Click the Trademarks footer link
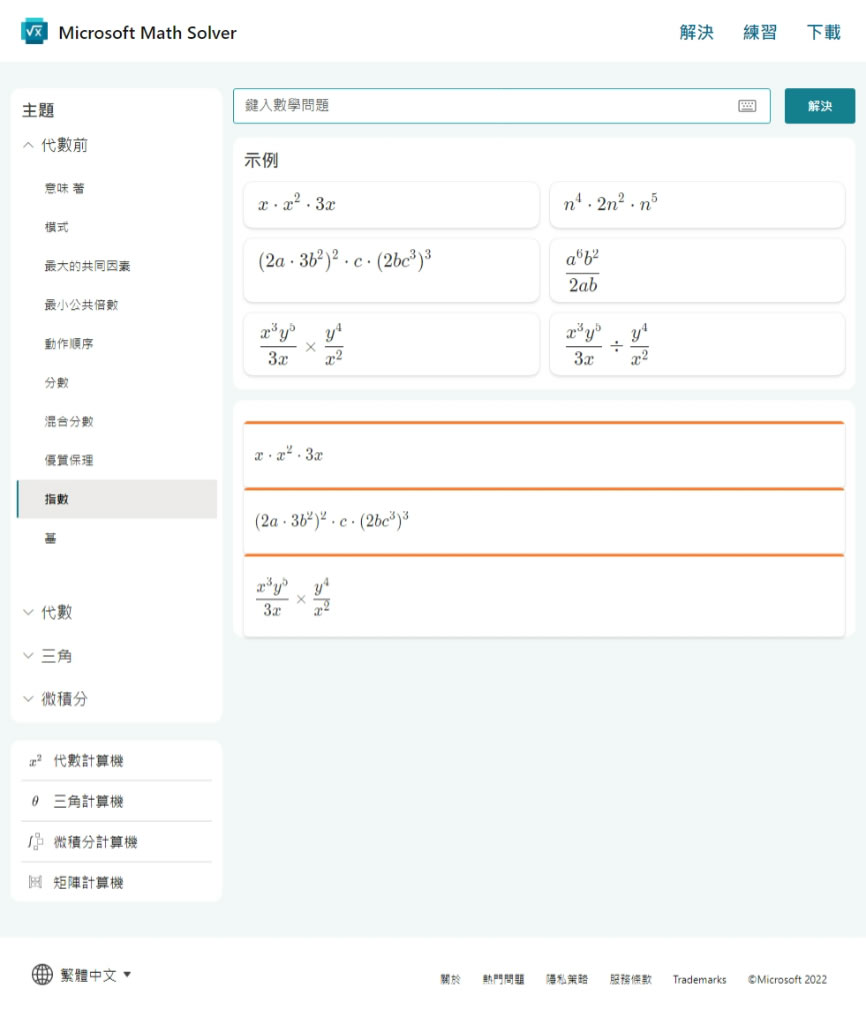The height and width of the screenshot is (1010, 866). point(699,979)
